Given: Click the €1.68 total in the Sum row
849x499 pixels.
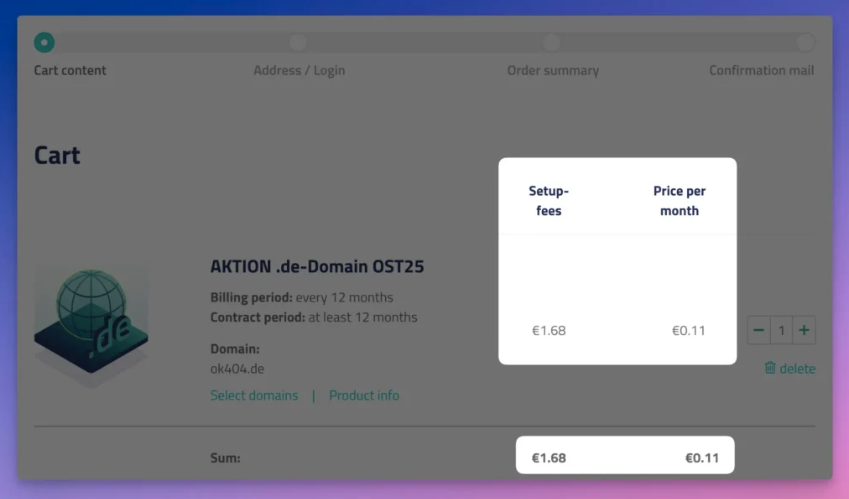Looking at the screenshot, I should pyautogui.click(x=548, y=458).
